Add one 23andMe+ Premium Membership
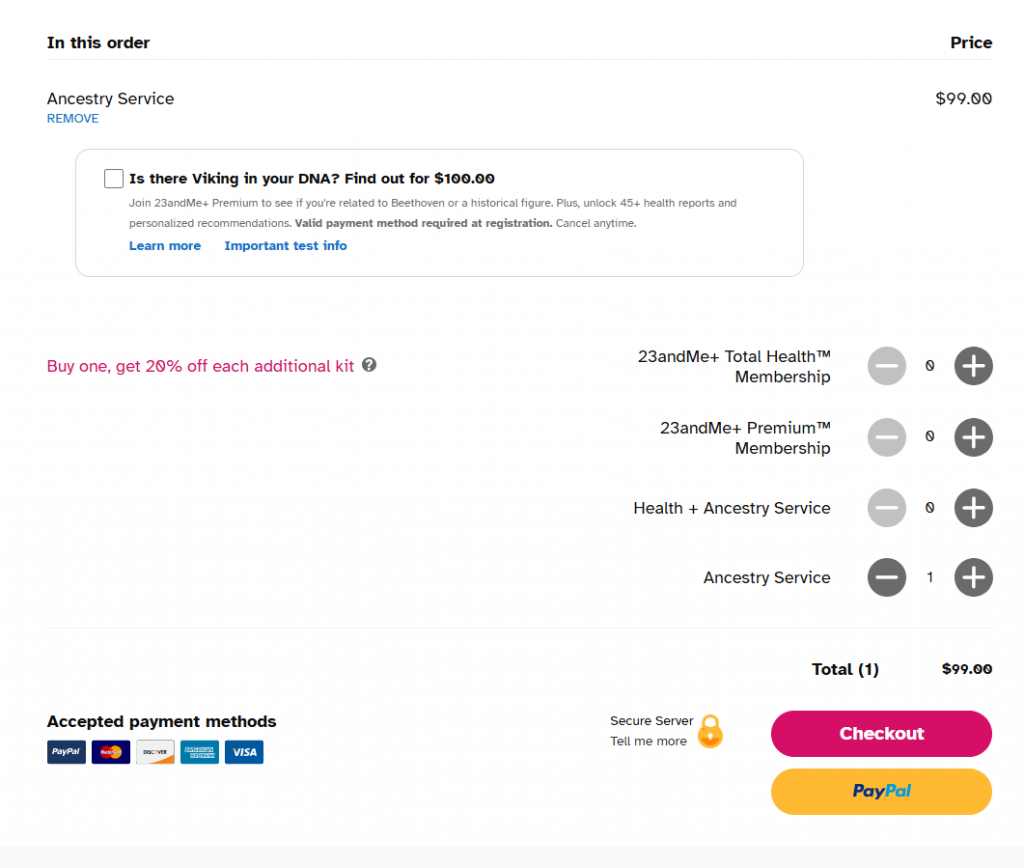The width and height of the screenshot is (1024, 868). click(x=973, y=437)
